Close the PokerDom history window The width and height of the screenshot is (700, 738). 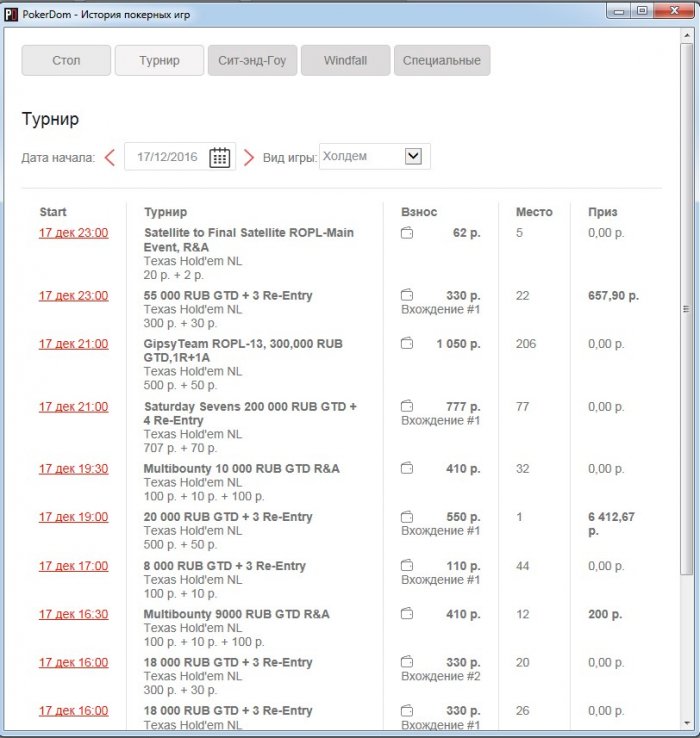[x=674, y=11]
